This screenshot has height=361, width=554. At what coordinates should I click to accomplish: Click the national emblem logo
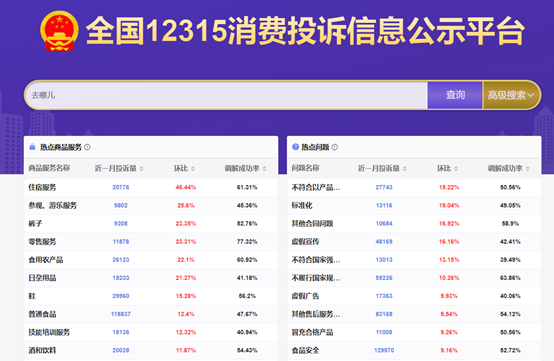click(x=59, y=31)
